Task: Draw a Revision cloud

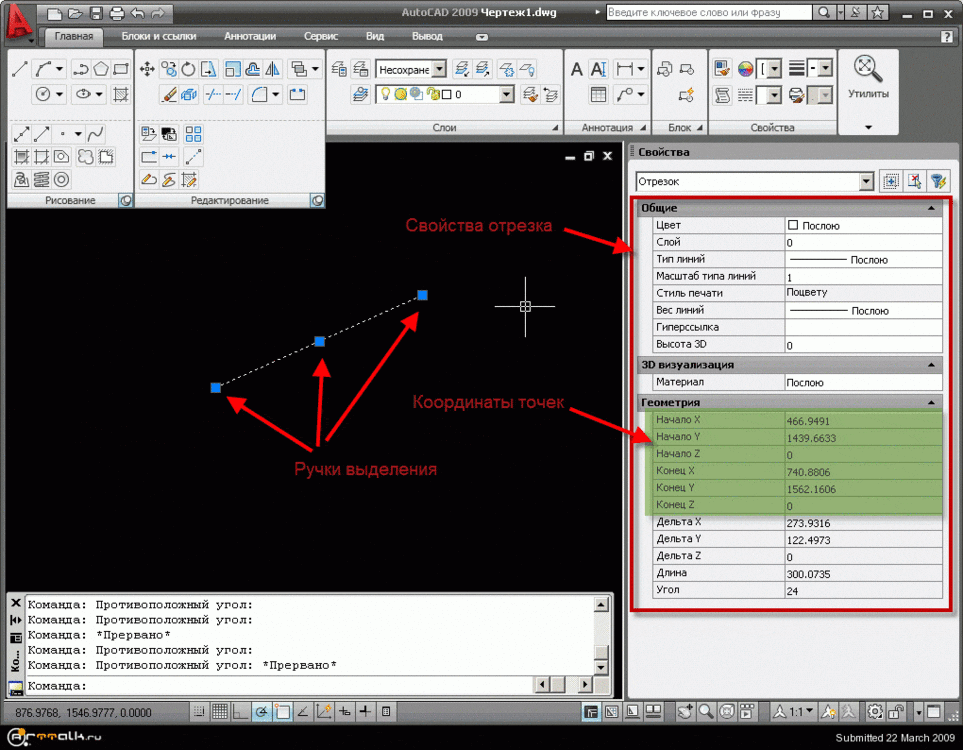Action: click(x=85, y=157)
